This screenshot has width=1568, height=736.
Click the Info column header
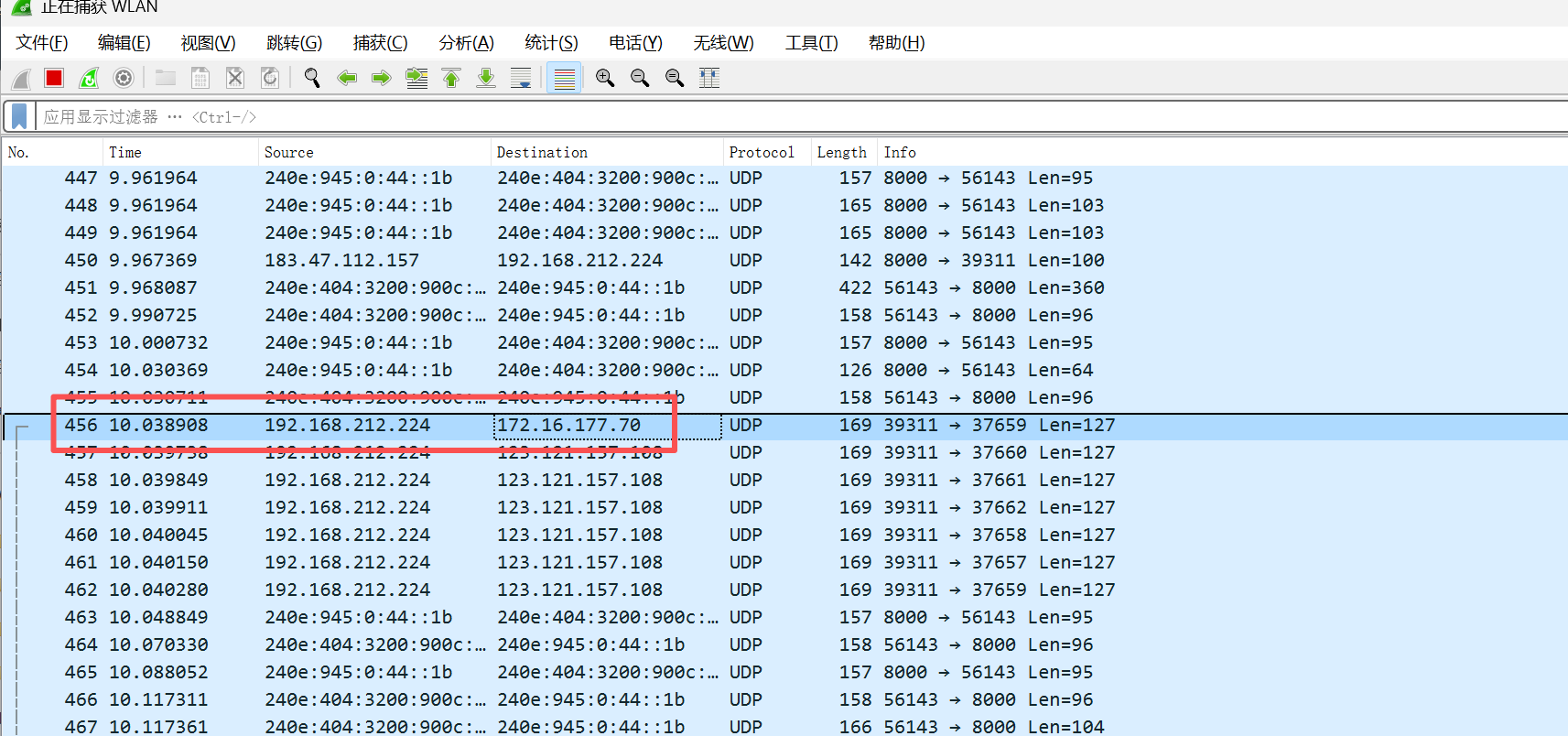click(x=1222, y=152)
